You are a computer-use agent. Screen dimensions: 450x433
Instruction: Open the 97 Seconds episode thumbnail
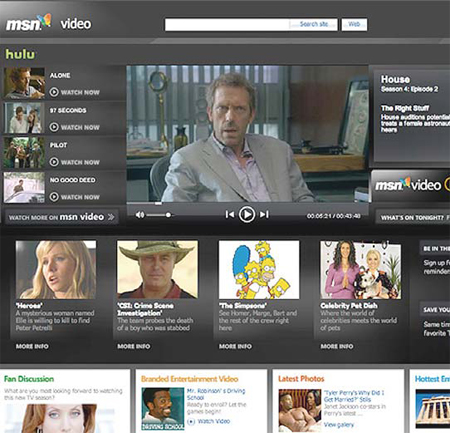pos(24,118)
